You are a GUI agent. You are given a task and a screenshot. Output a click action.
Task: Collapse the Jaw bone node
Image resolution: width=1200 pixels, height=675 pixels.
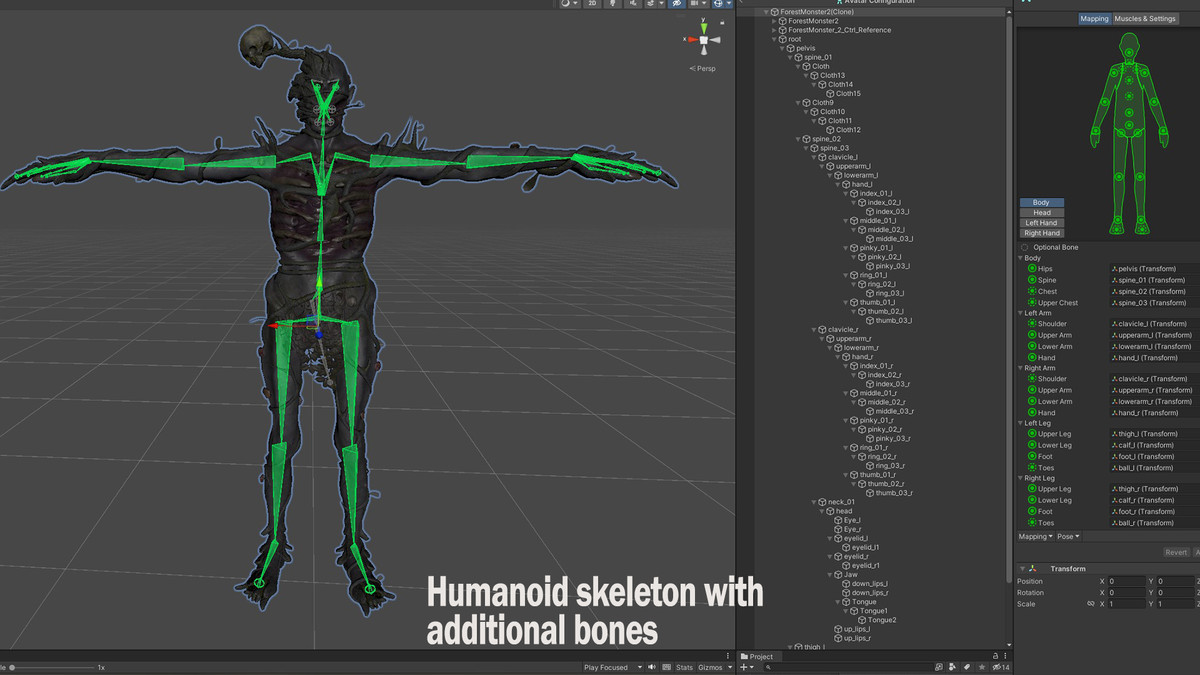tap(832, 575)
